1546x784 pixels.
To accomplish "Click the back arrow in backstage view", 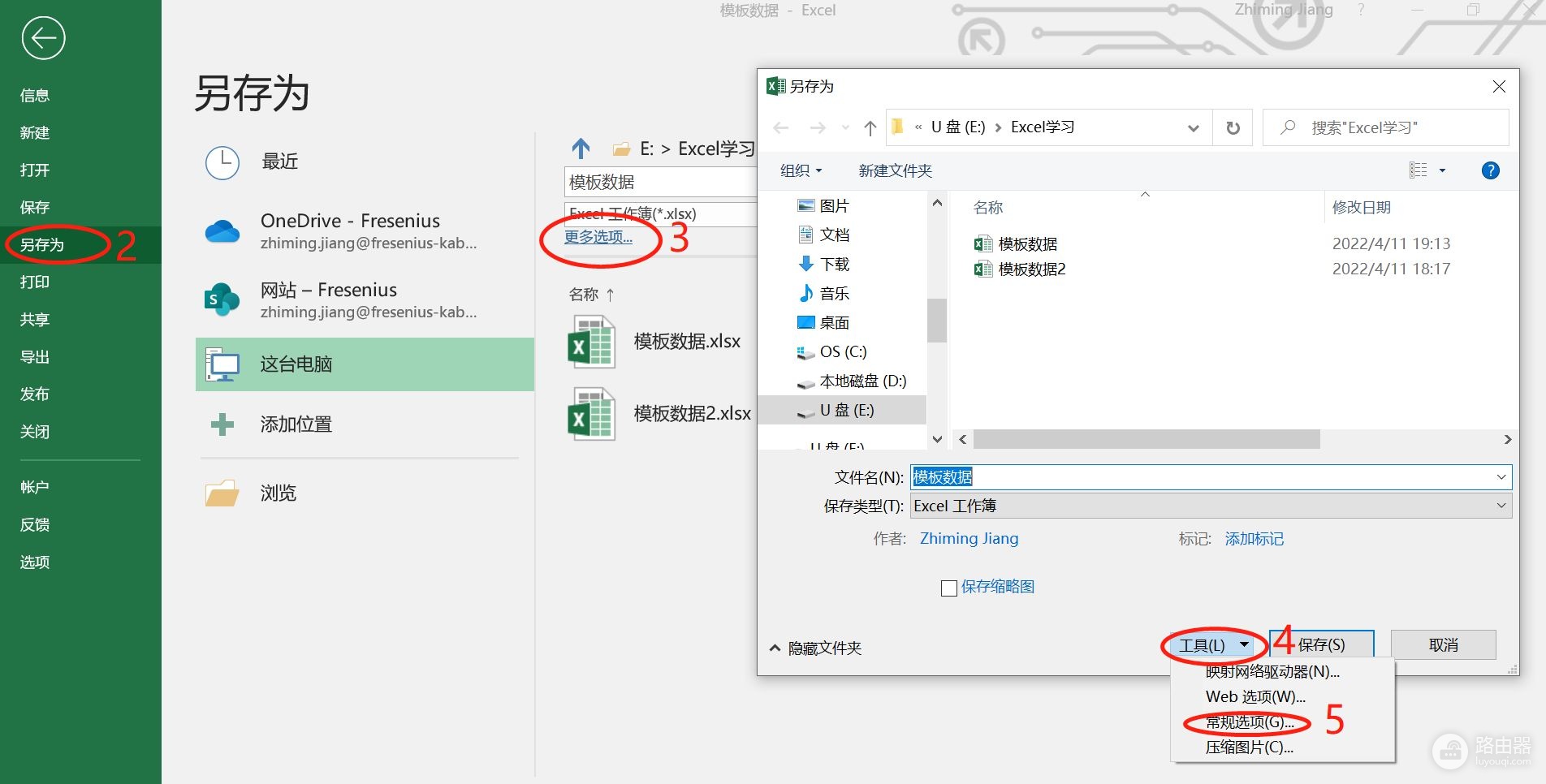I will pyautogui.click(x=43, y=38).
